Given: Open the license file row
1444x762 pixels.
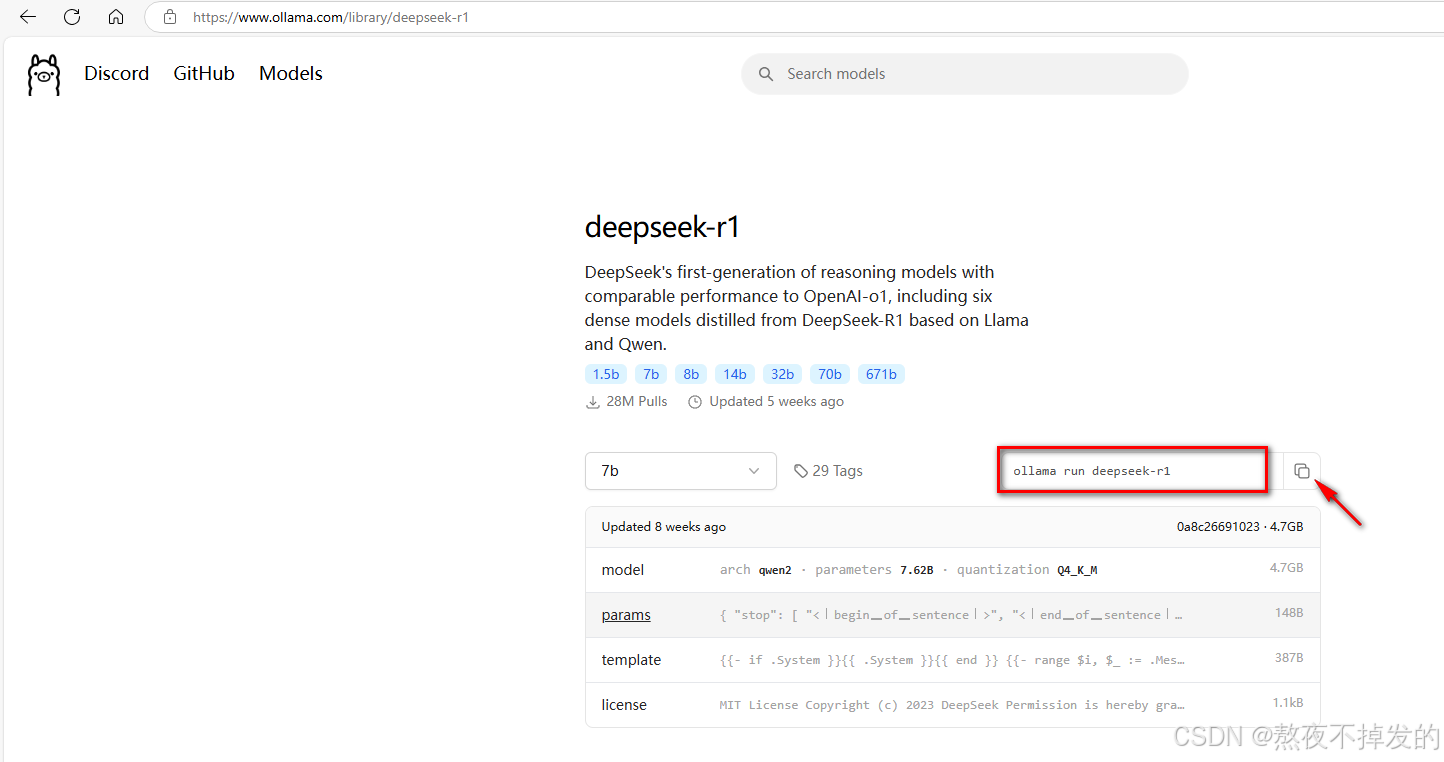Looking at the screenshot, I should [952, 705].
